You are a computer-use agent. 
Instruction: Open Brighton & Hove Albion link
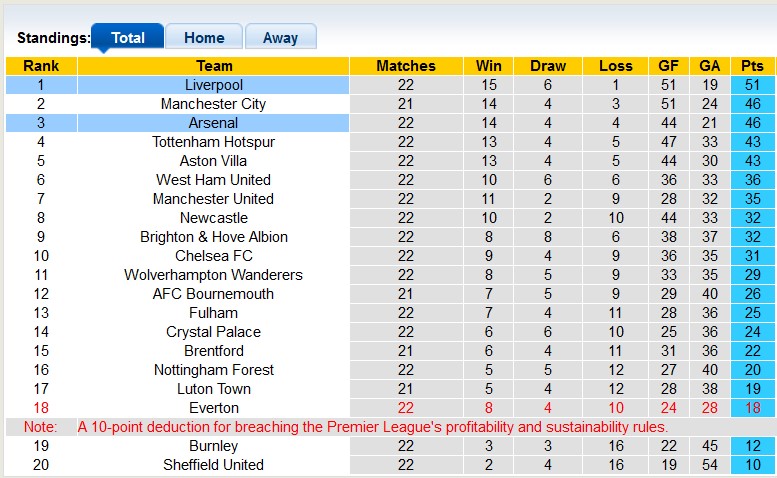[x=213, y=237]
